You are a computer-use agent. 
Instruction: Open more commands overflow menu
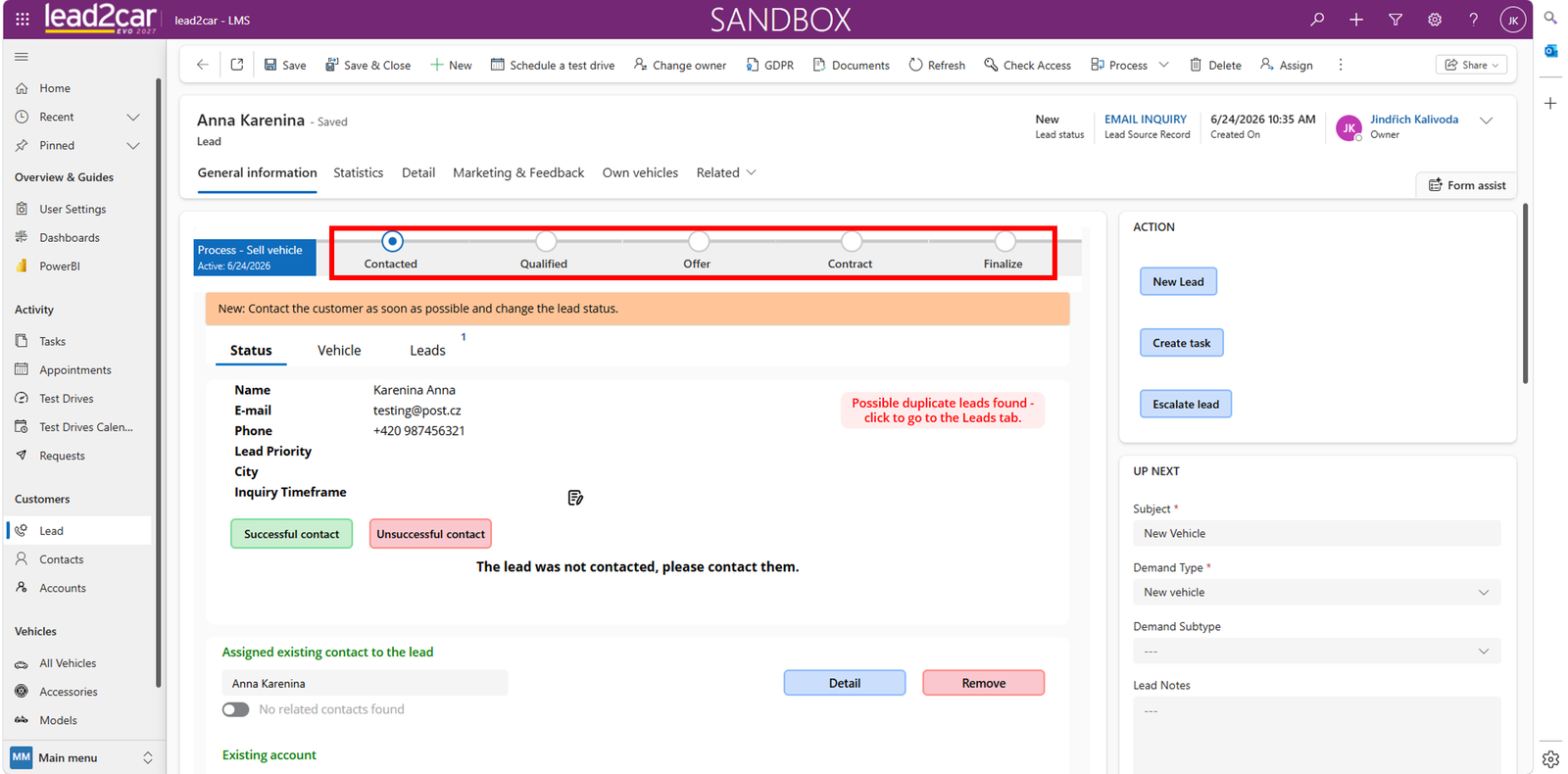1341,65
